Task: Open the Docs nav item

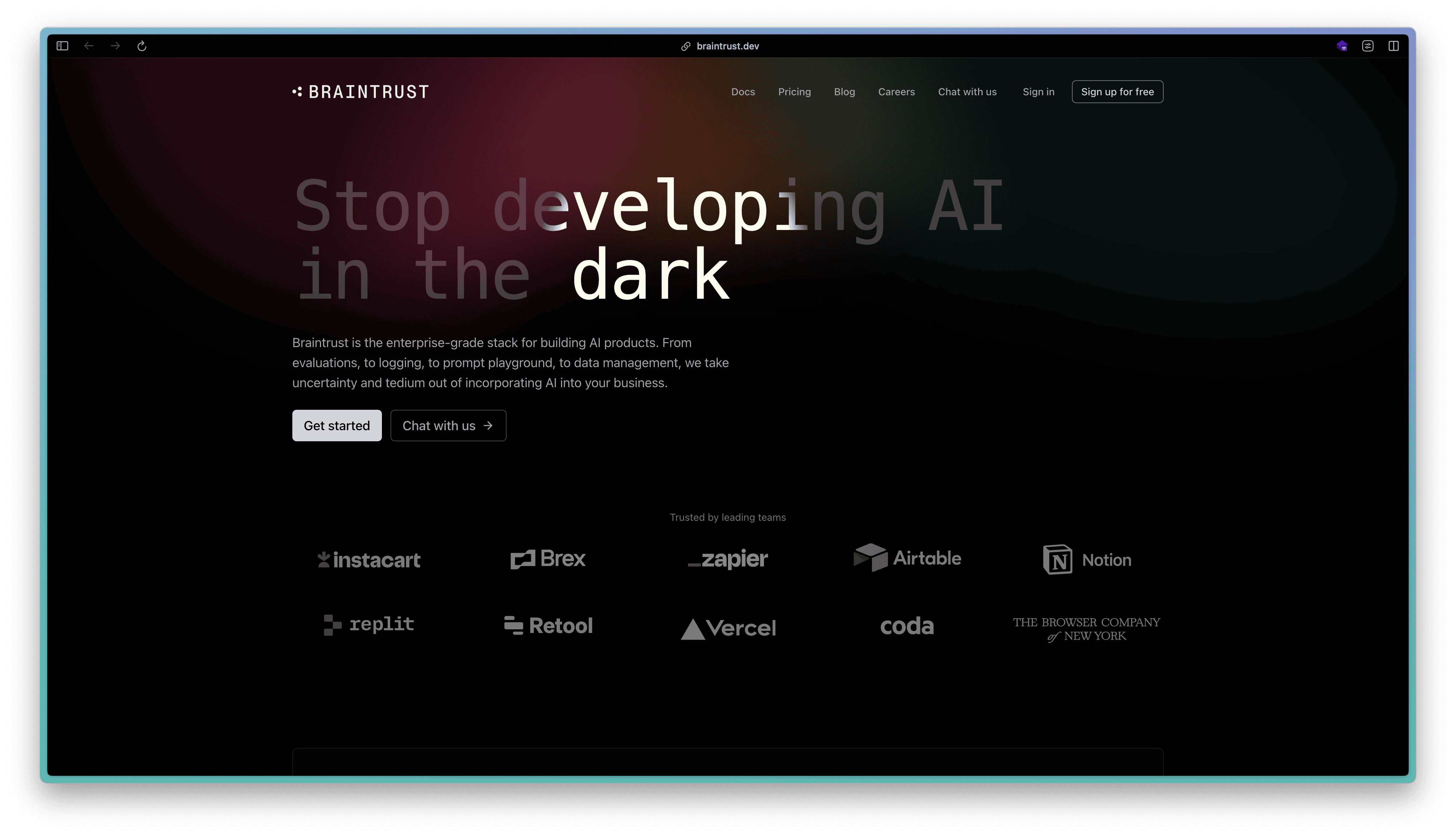Action: click(x=743, y=92)
